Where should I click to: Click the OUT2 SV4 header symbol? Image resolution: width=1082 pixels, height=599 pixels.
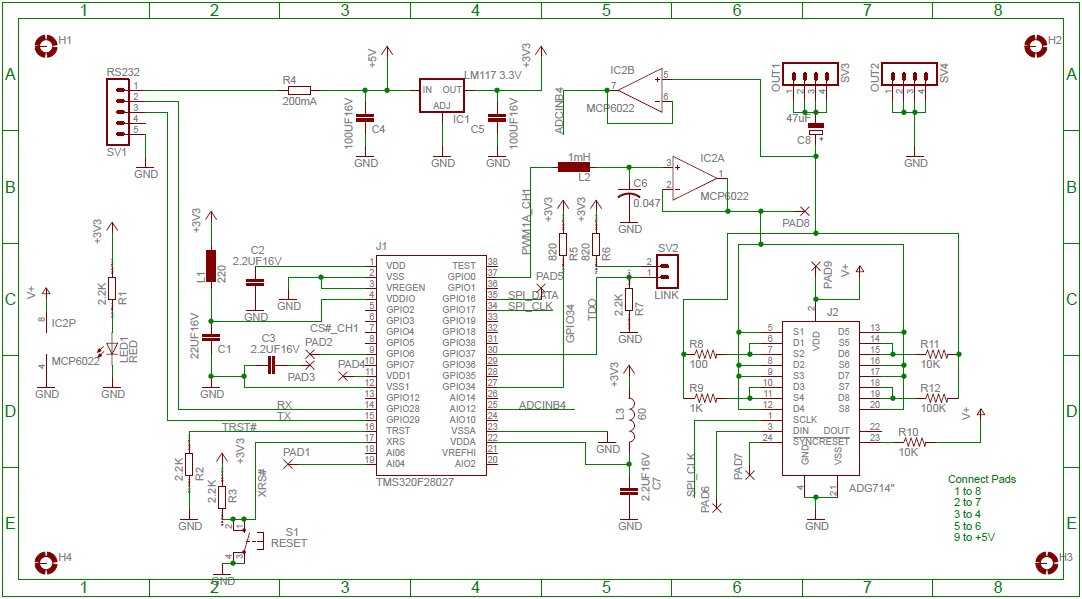pyautogui.click(x=910, y=75)
